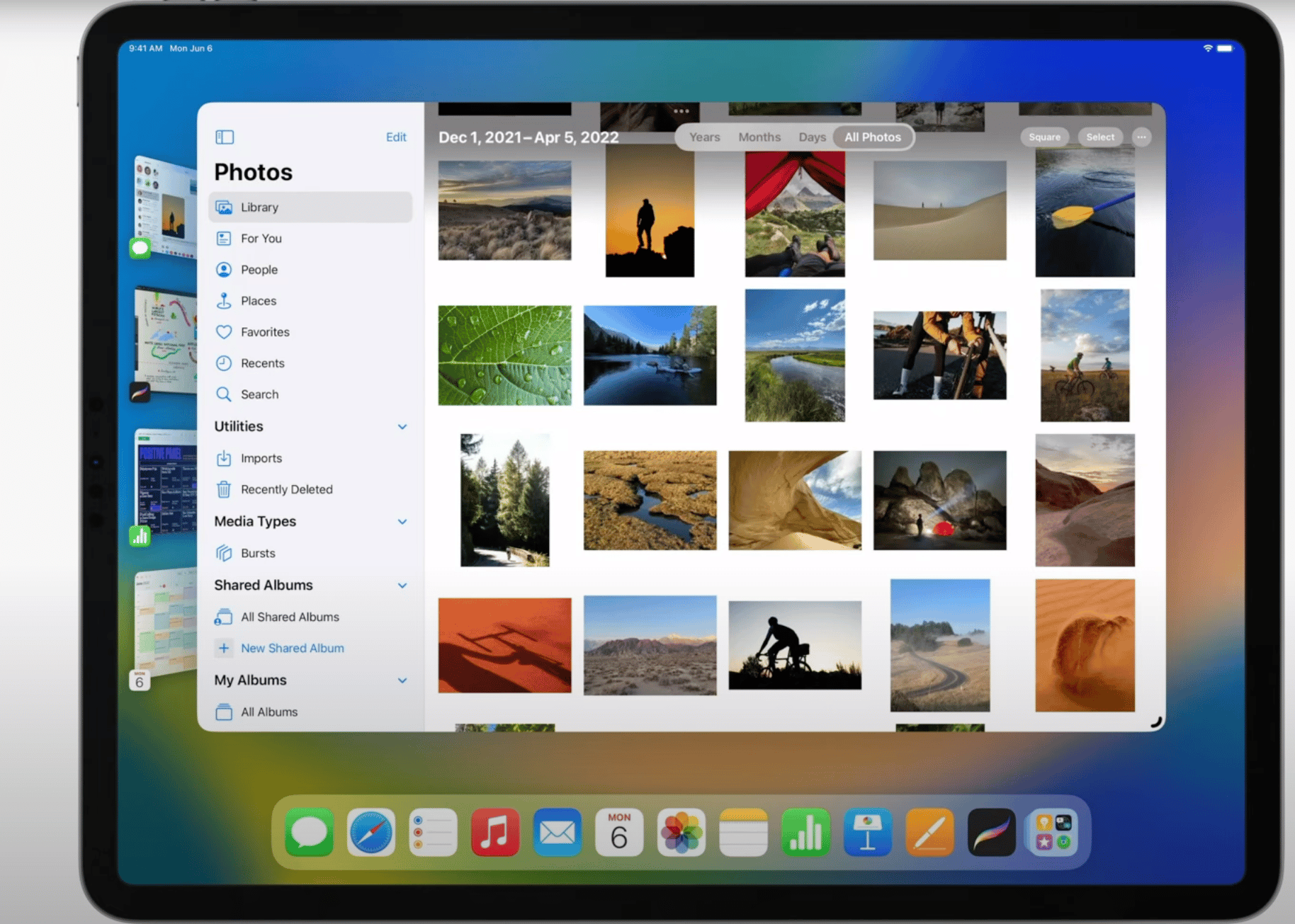Open the Procreate app in dock
Screen dimensions: 1295x924
(x=991, y=832)
